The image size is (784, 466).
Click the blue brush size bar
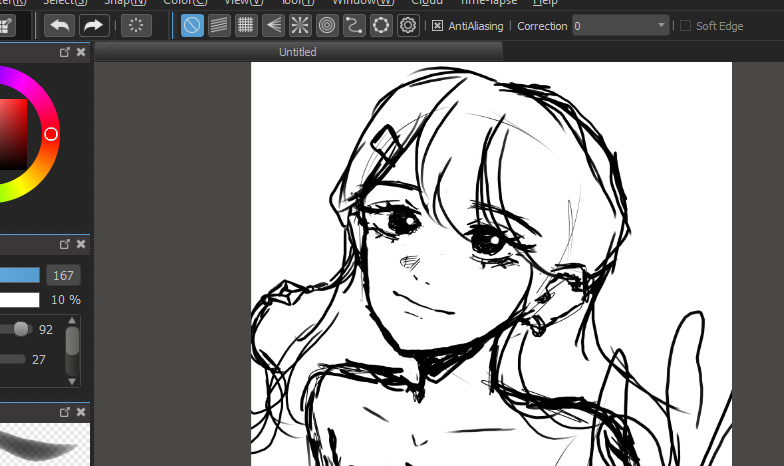click(20, 275)
